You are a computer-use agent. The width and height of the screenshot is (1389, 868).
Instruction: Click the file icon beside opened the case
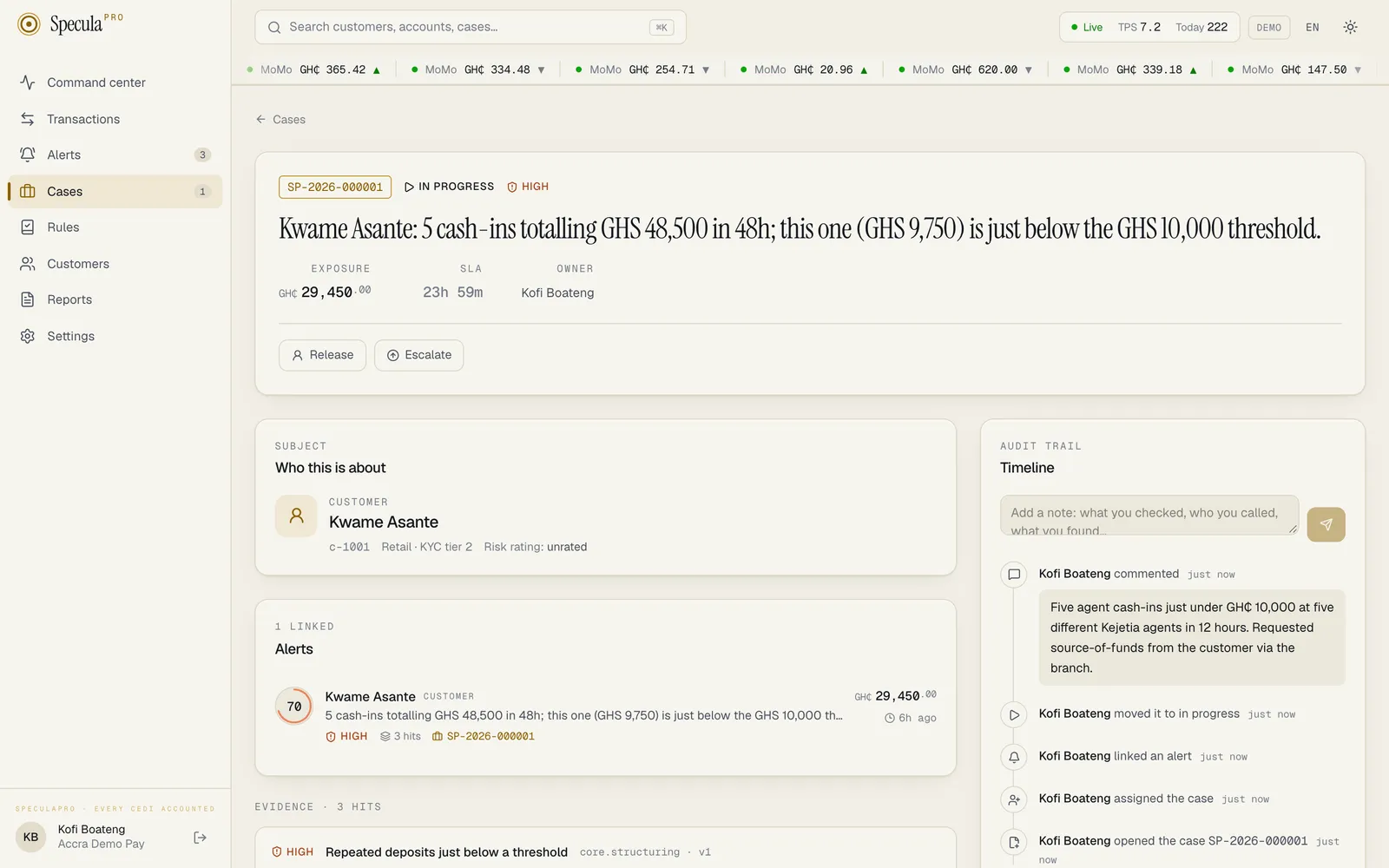pyautogui.click(x=1014, y=842)
